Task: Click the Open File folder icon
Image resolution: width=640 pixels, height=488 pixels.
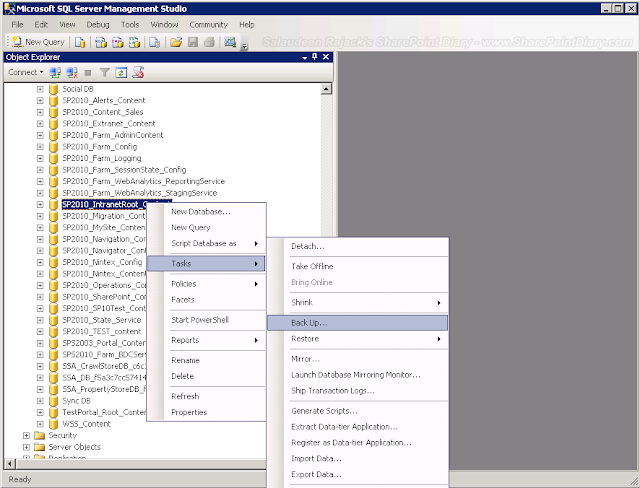Action: (x=176, y=42)
